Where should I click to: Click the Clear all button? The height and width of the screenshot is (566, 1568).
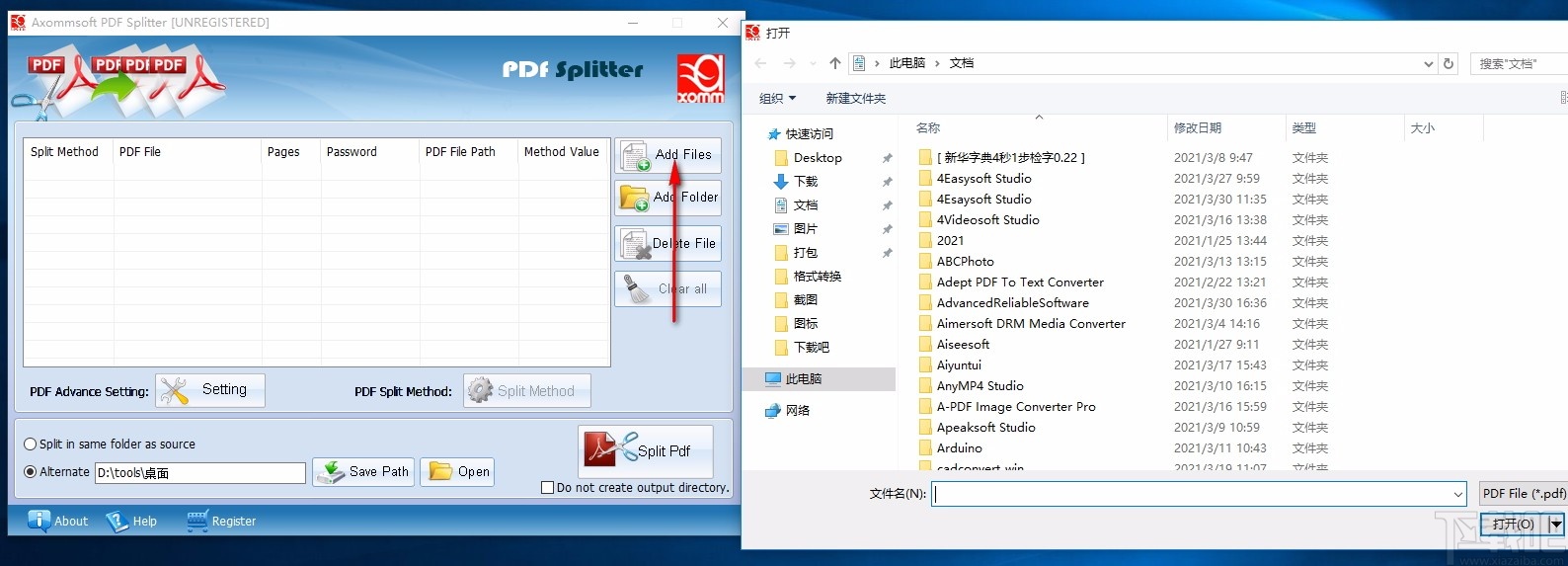tap(668, 289)
